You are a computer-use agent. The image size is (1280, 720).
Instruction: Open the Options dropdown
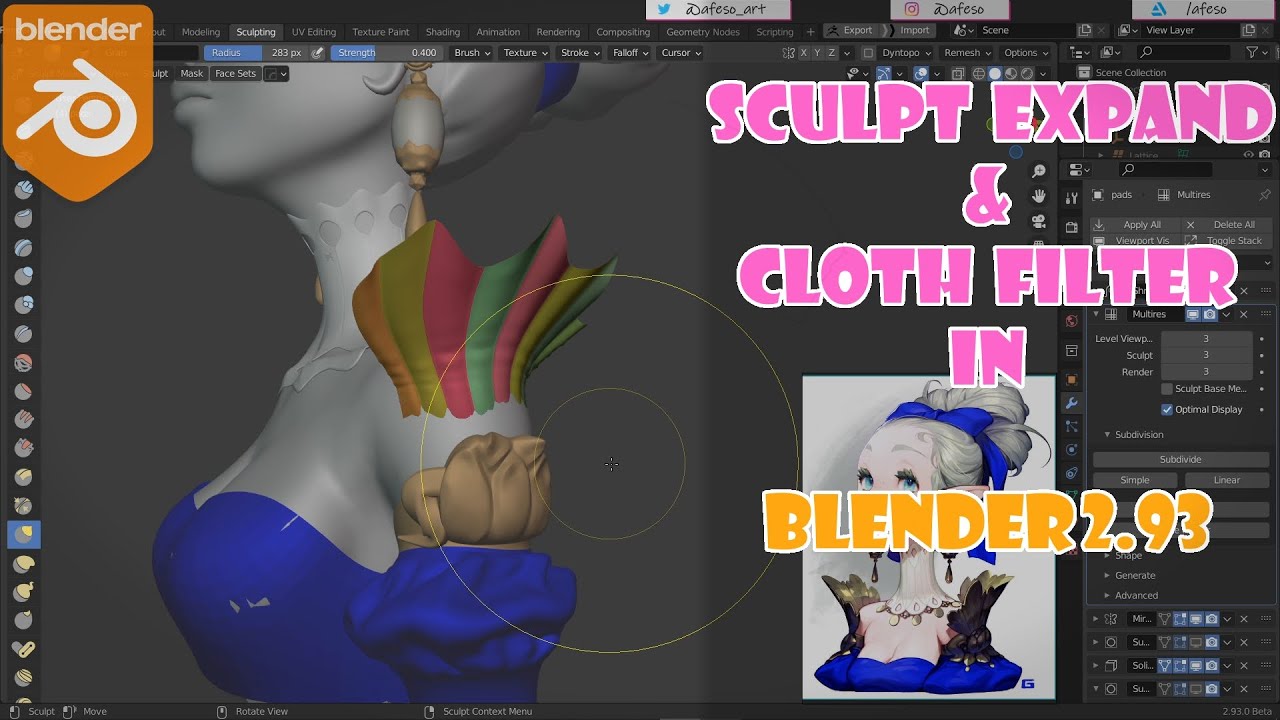click(1026, 53)
